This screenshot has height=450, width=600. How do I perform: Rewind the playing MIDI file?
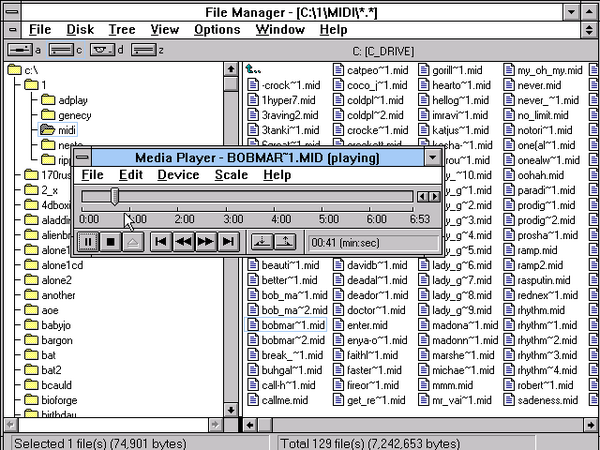[x=183, y=242]
